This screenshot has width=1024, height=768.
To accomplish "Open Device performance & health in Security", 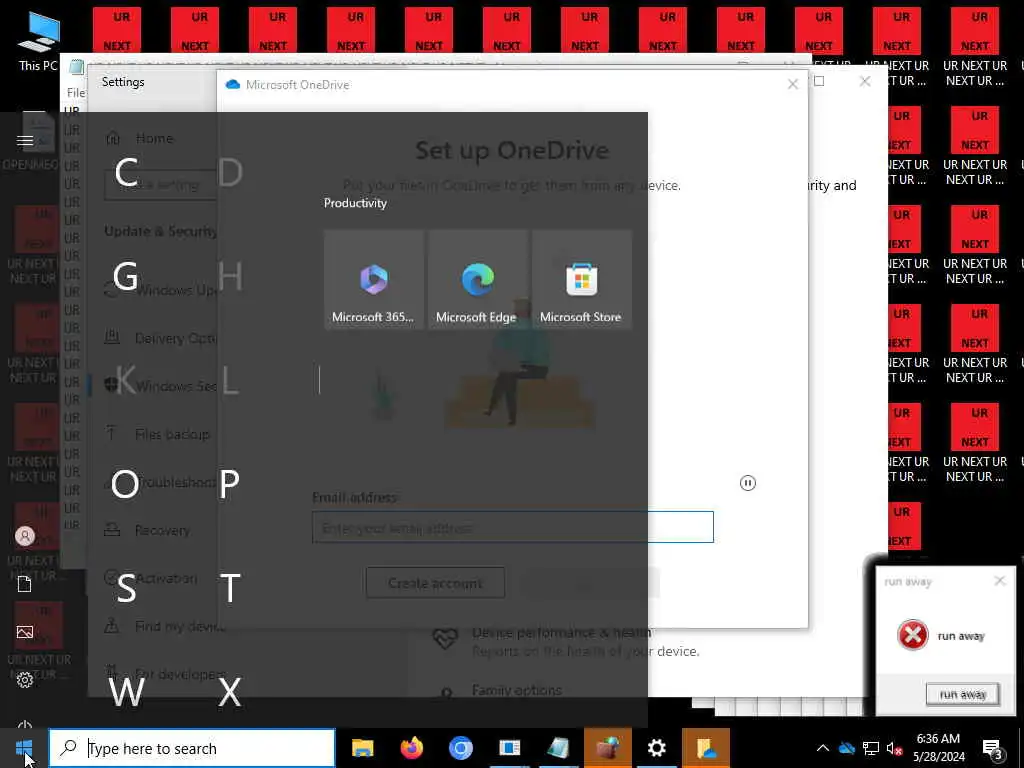I will (562, 632).
